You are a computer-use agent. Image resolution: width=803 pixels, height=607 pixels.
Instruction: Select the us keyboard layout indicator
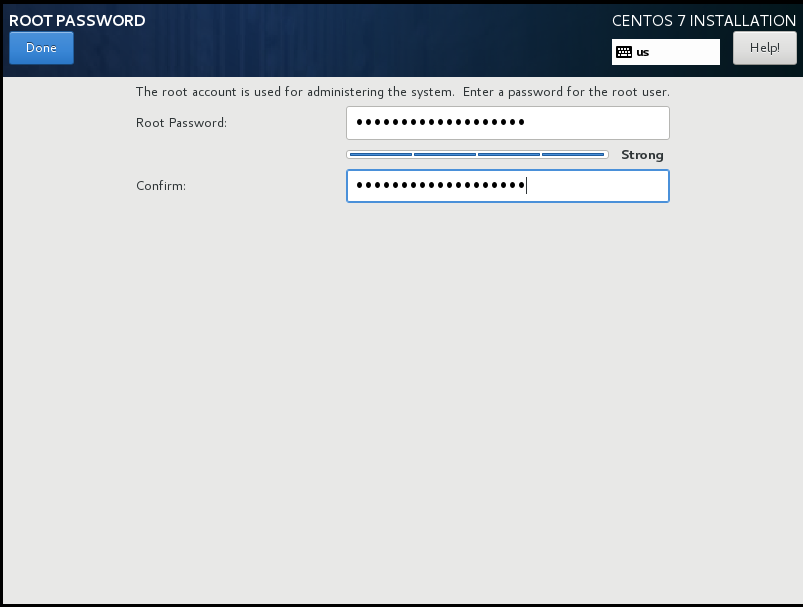[x=666, y=52]
